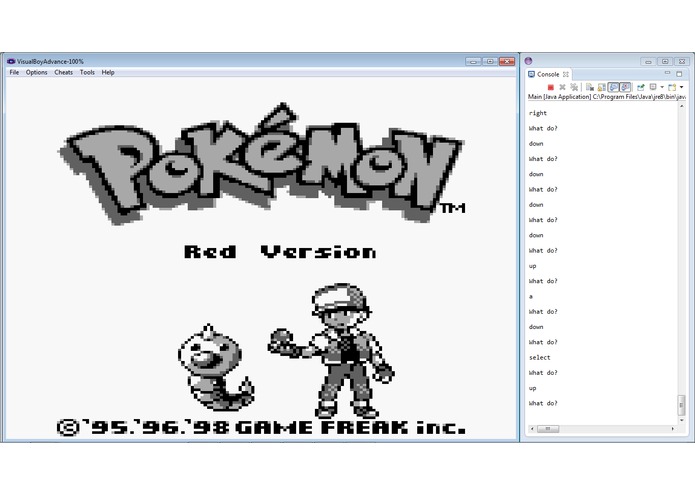The image size is (695, 494).
Task: Toggle Show Console When Standard Error Changes
Action: tap(625, 87)
